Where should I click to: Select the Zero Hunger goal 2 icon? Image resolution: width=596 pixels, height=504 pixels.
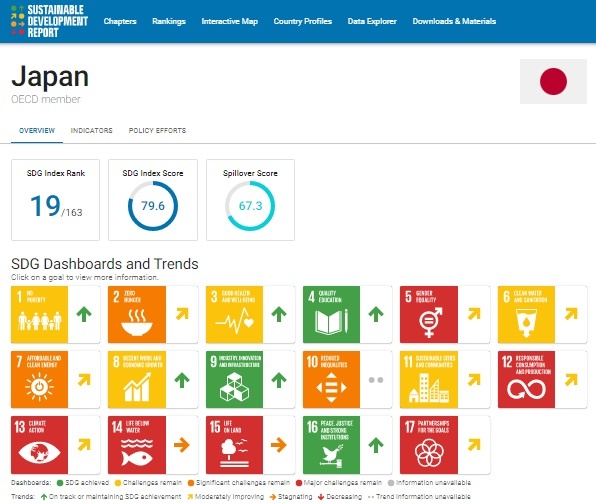click(x=137, y=314)
